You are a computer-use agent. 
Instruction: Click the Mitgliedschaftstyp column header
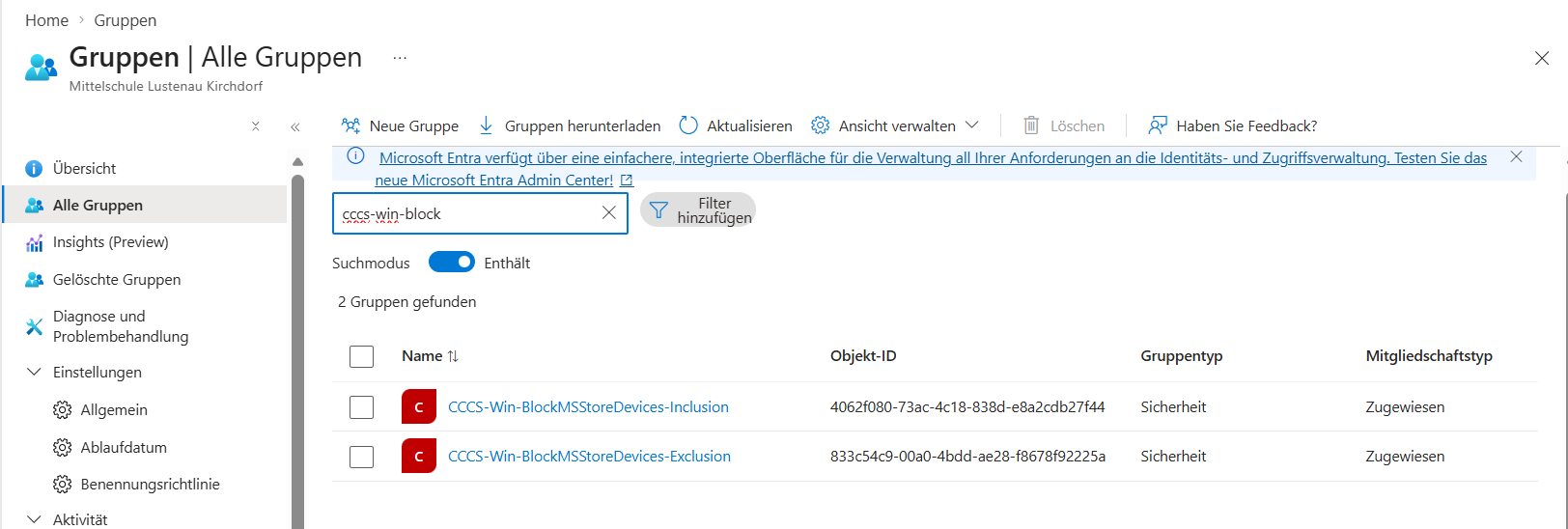(x=1429, y=356)
